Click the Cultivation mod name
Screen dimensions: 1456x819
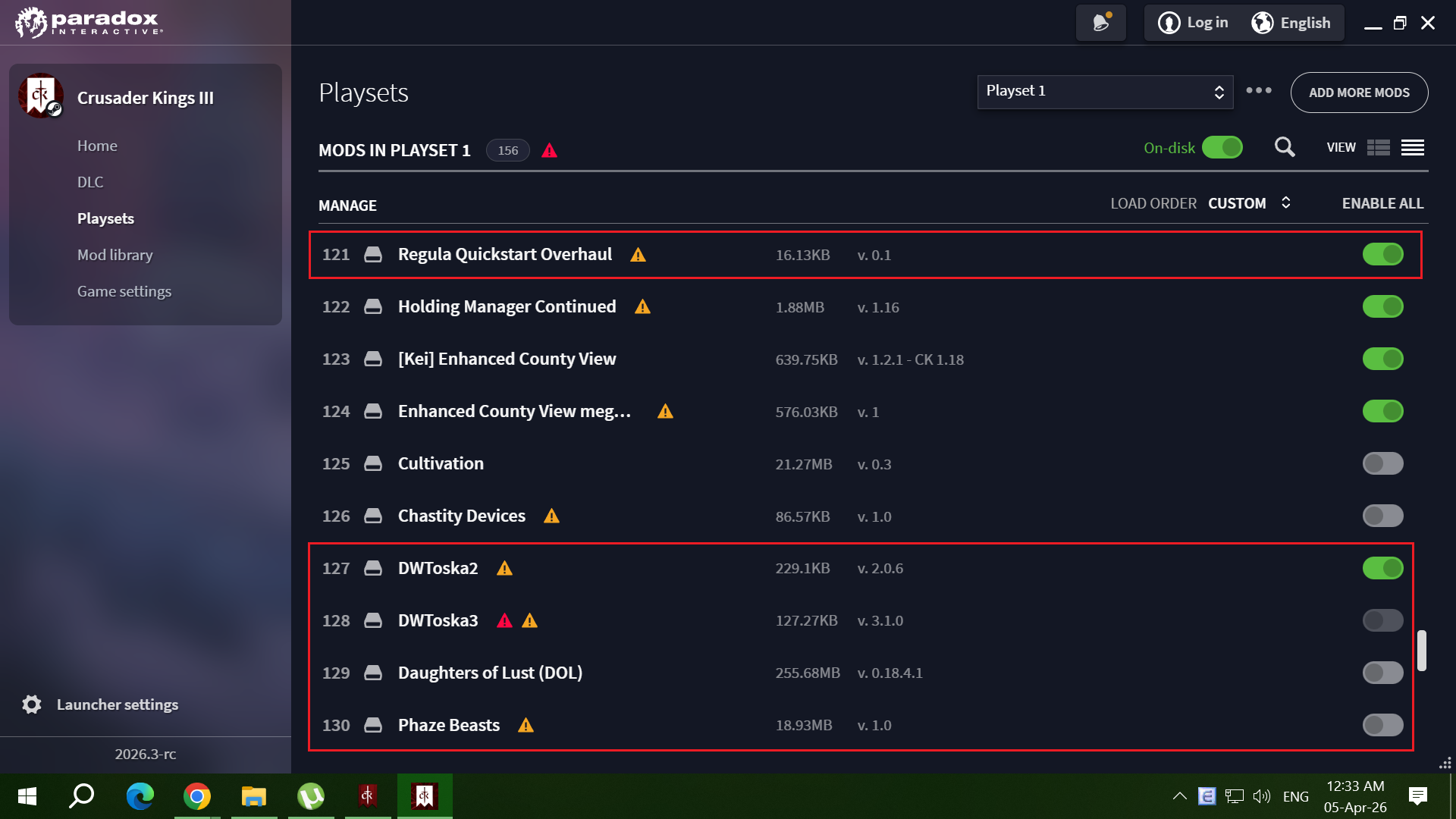click(441, 464)
